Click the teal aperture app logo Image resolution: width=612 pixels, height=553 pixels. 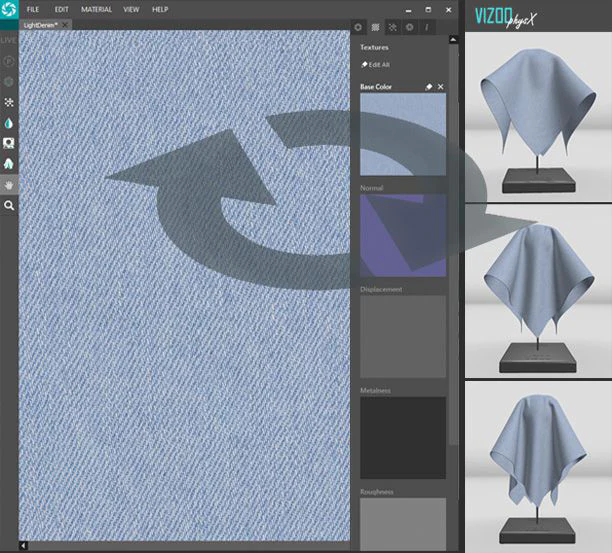coord(9,9)
